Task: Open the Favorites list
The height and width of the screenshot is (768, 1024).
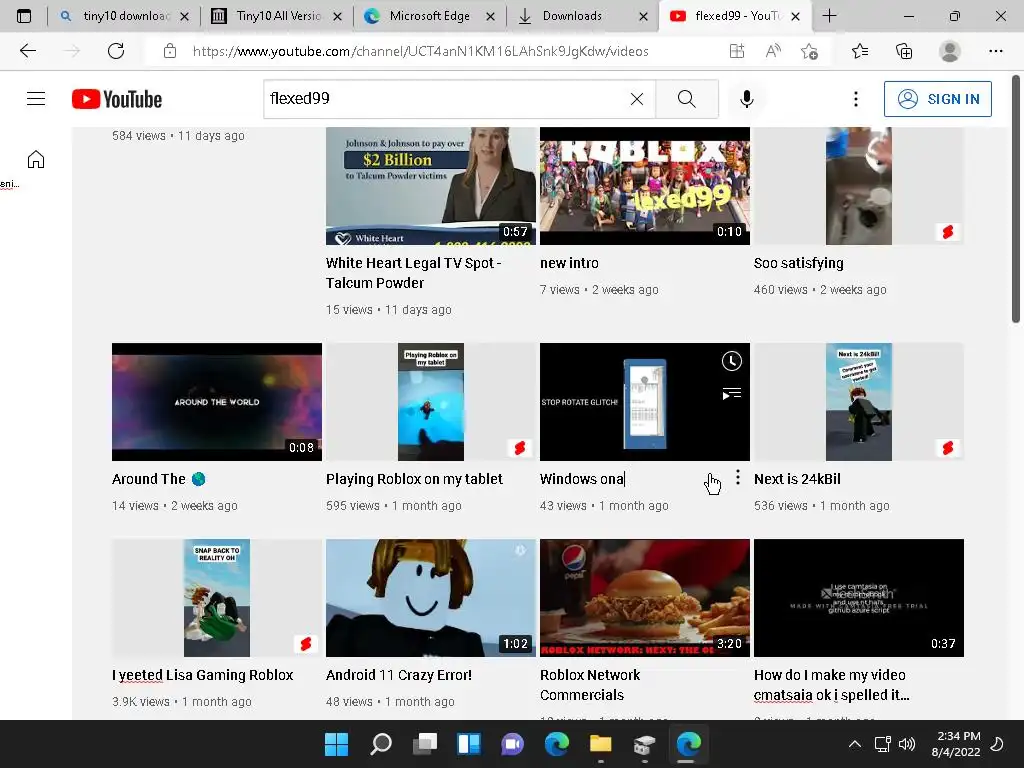Action: click(859, 51)
